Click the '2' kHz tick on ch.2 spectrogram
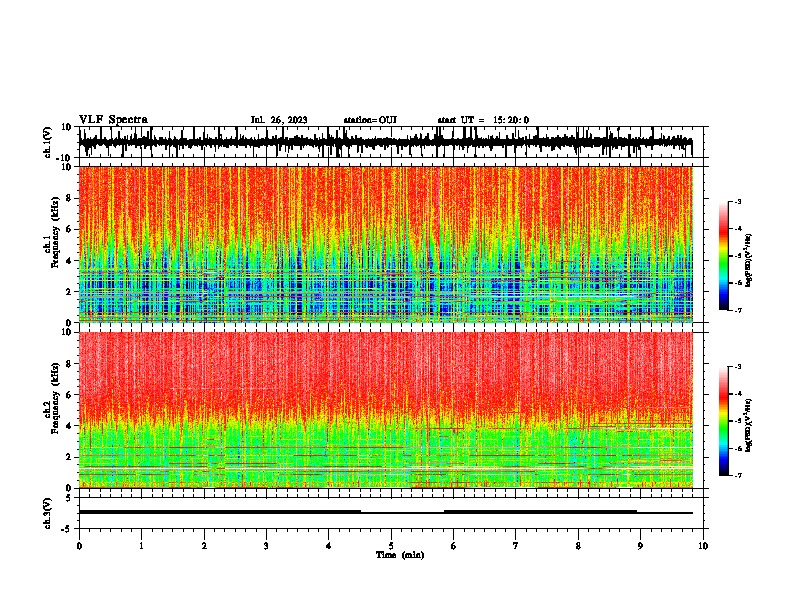Screen dimensions: 792x612 (69, 457)
